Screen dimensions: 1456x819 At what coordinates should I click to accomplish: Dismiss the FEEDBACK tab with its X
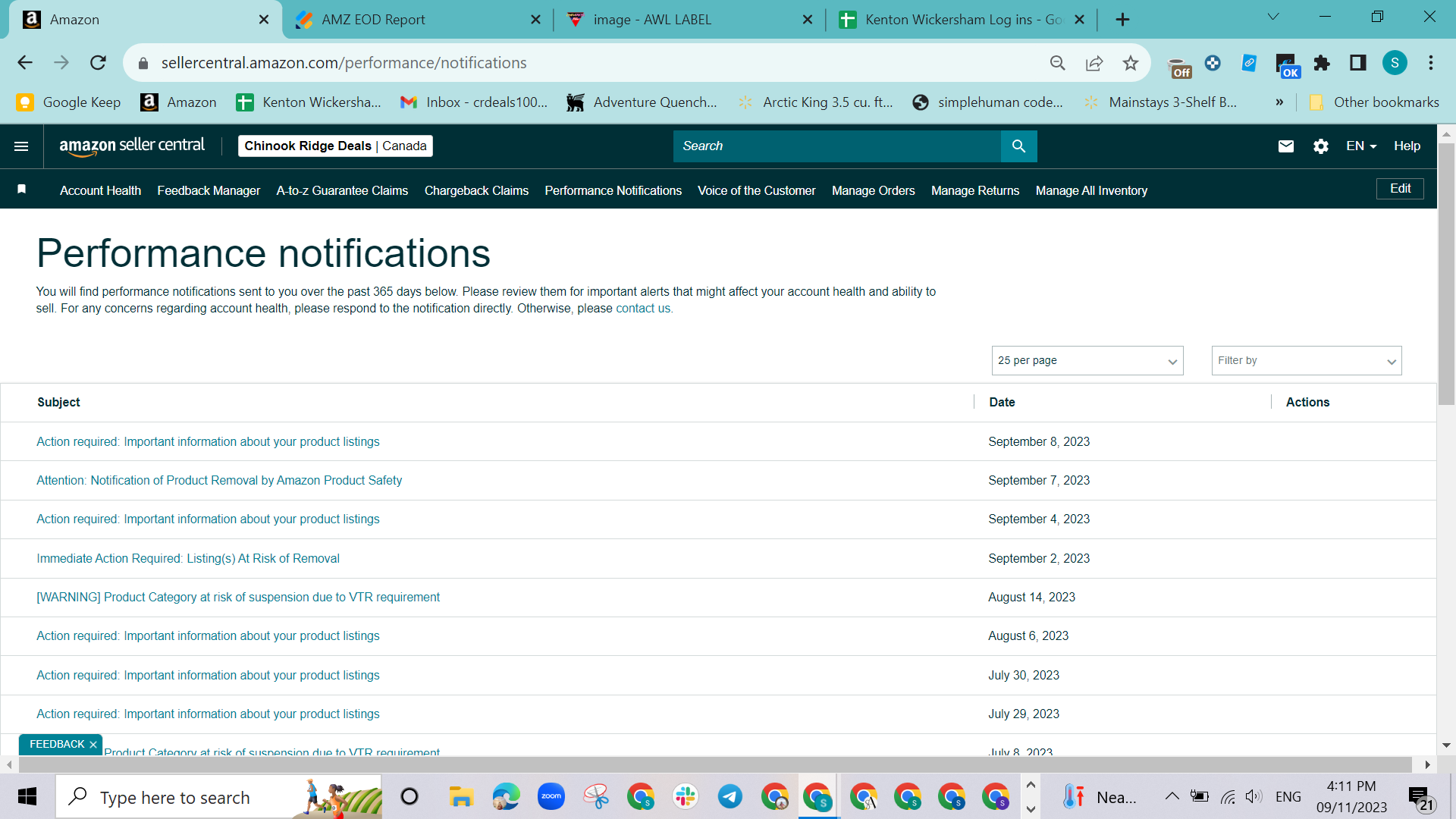(93, 745)
